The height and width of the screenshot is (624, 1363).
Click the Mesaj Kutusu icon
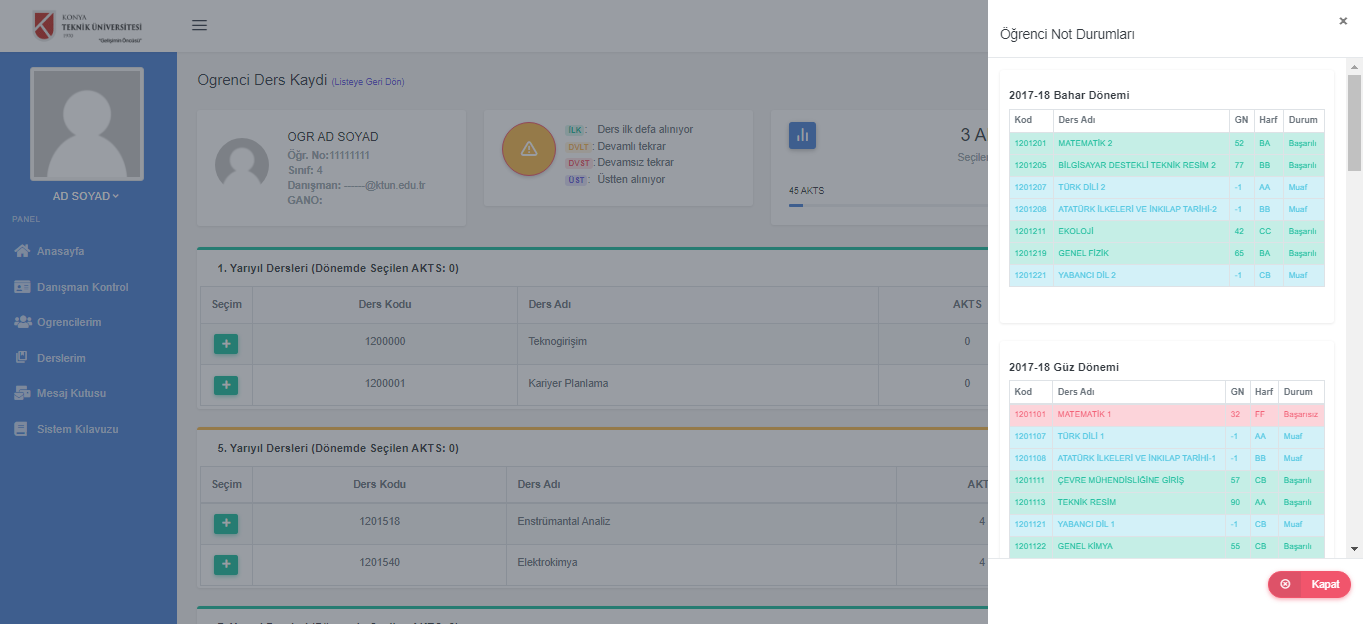coord(22,393)
